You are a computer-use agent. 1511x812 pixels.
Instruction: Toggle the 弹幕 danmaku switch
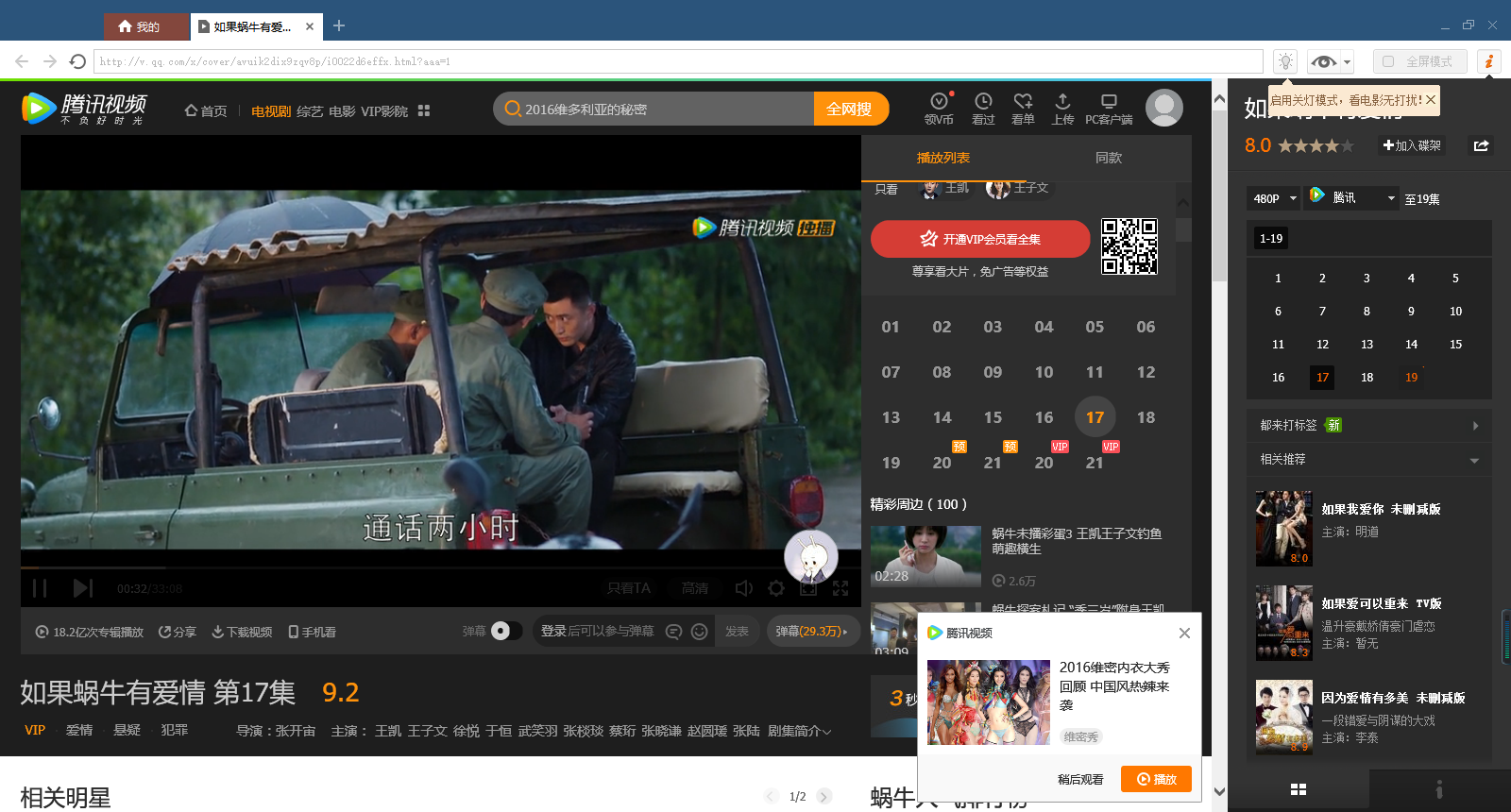(x=506, y=631)
